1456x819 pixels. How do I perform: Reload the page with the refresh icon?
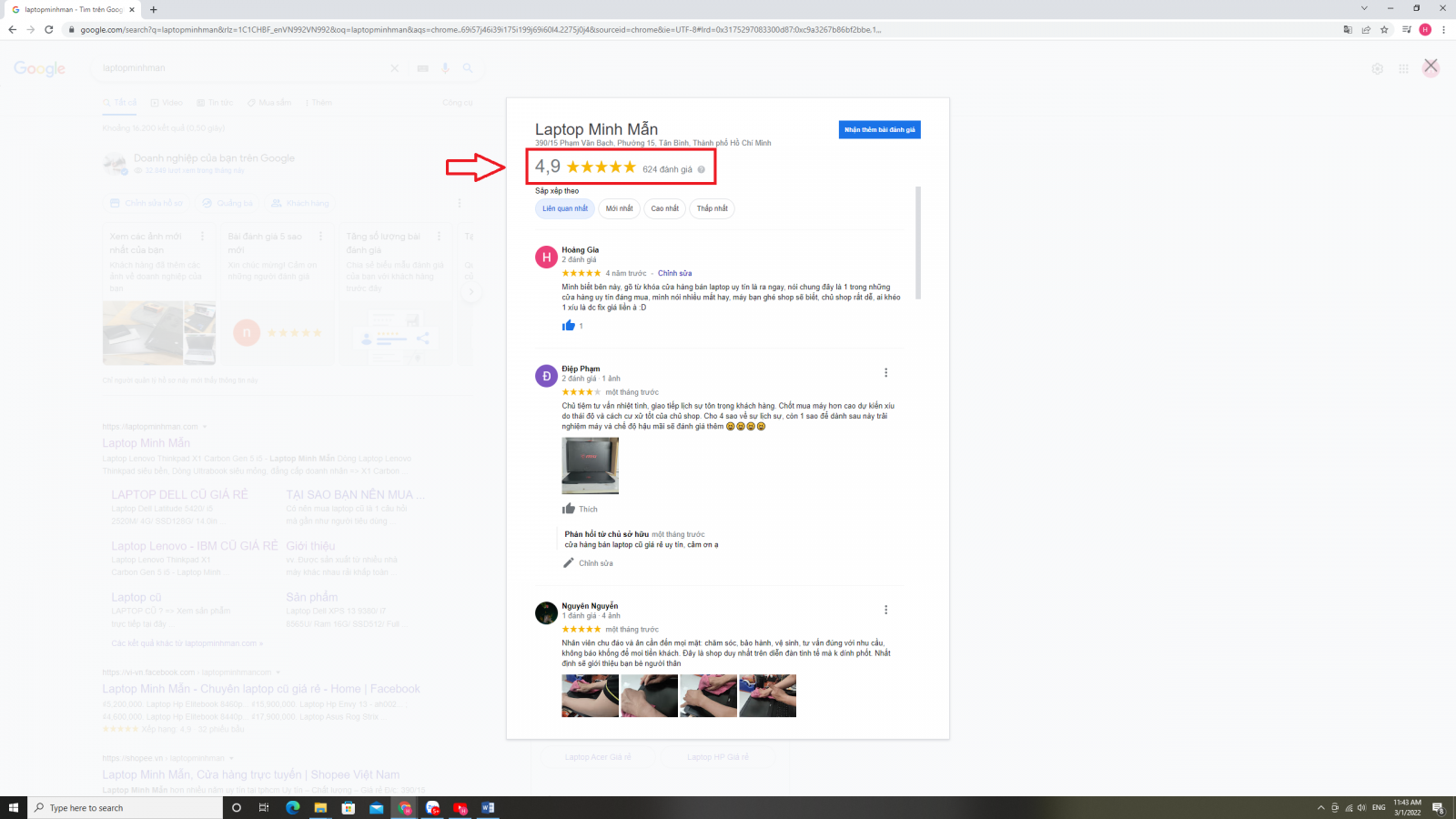(48, 29)
